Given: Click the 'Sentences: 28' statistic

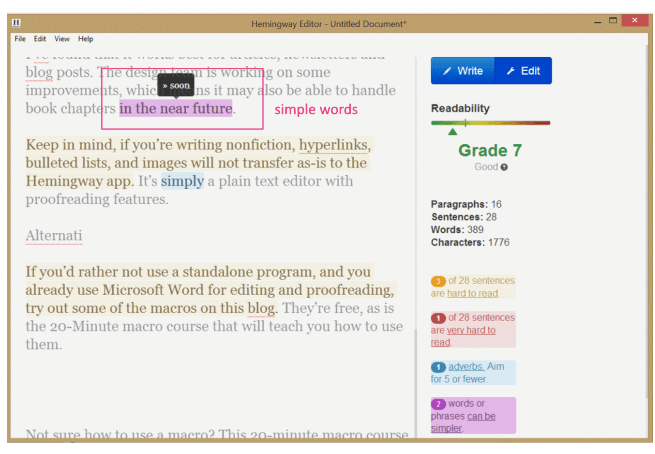Looking at the screenshot, I should click(x=464, y=217).
